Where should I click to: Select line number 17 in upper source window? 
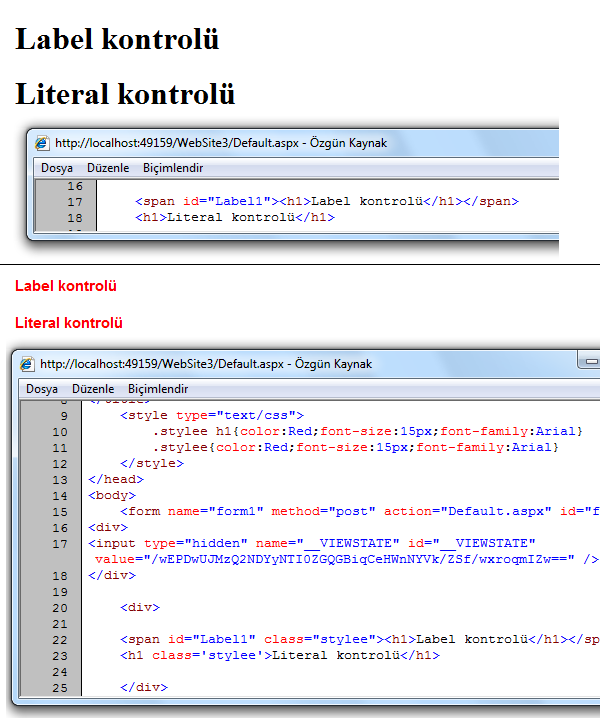coord(75,202)
